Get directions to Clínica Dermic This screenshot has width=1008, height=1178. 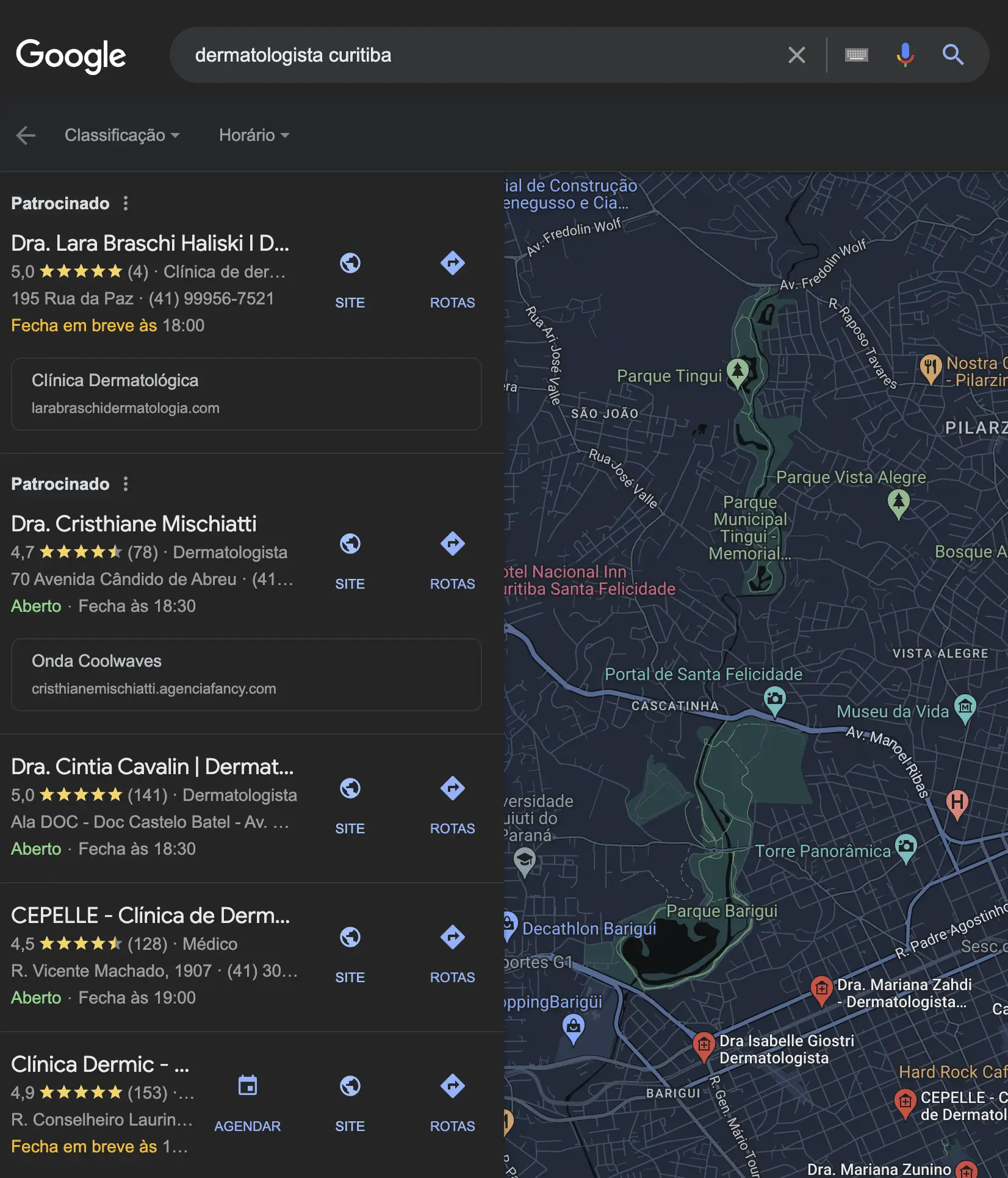pos(452,1103)
